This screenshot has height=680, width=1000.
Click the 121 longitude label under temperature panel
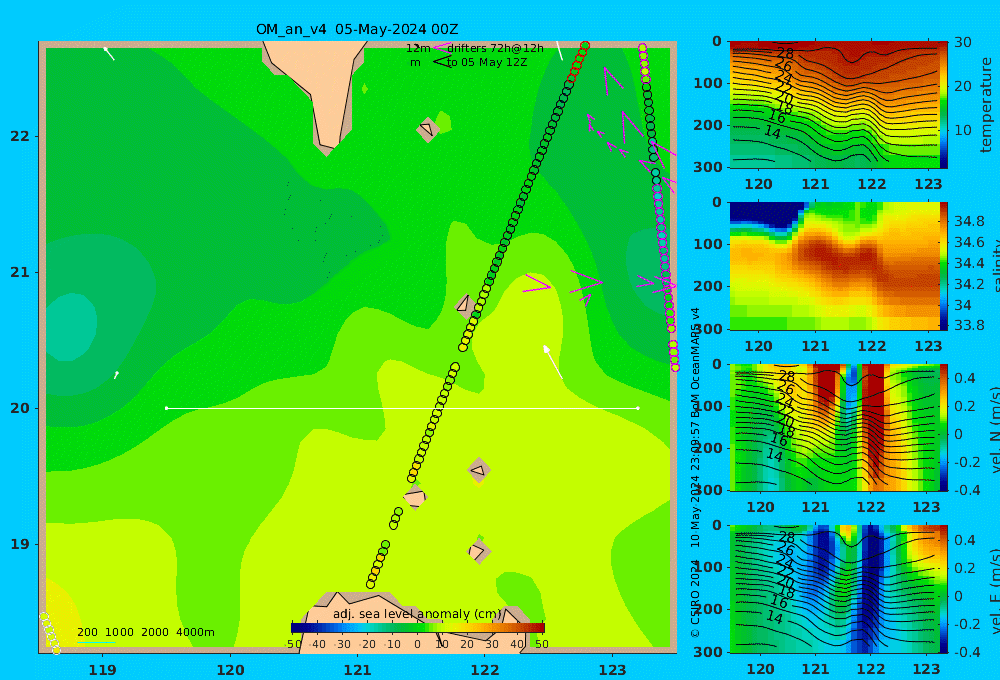[815, 184]
